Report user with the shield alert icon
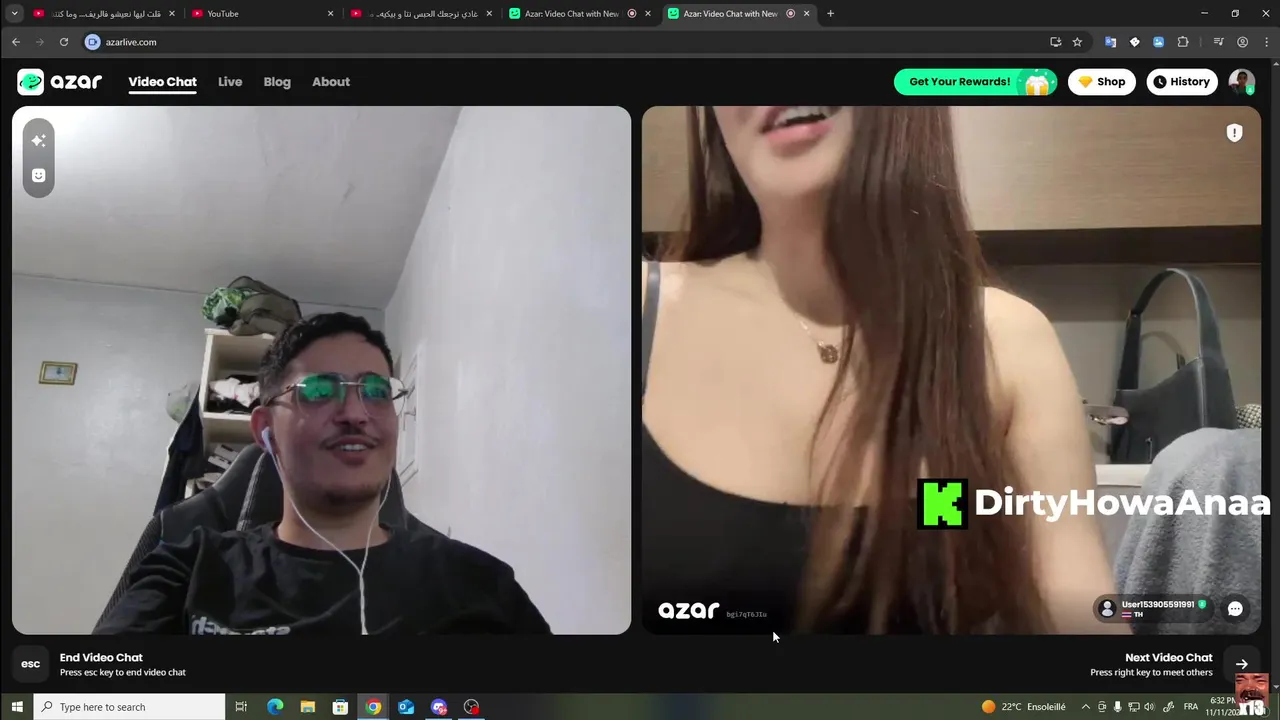 pos(1235,133)
